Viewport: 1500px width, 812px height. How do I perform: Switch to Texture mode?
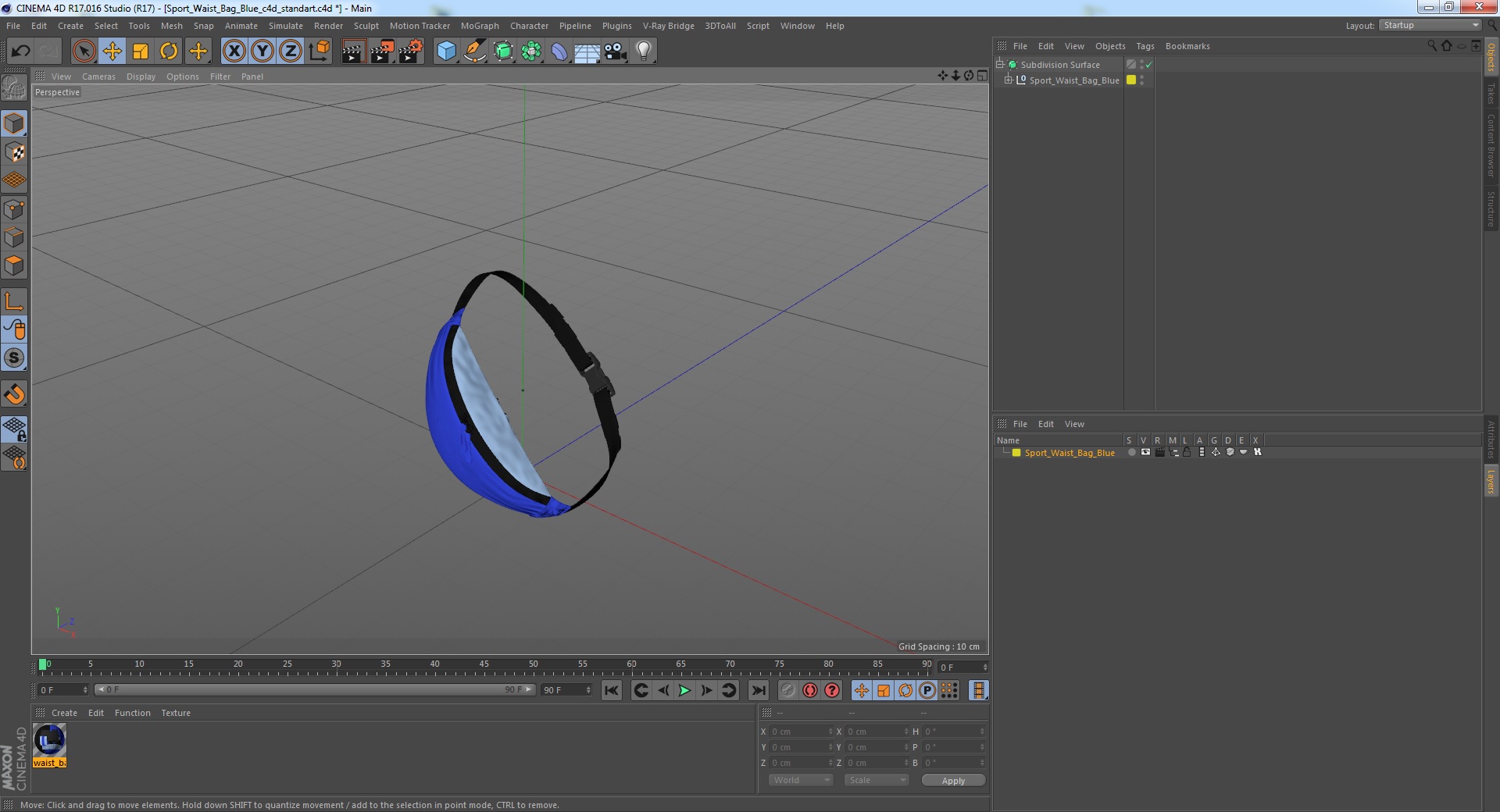[14, 152]
